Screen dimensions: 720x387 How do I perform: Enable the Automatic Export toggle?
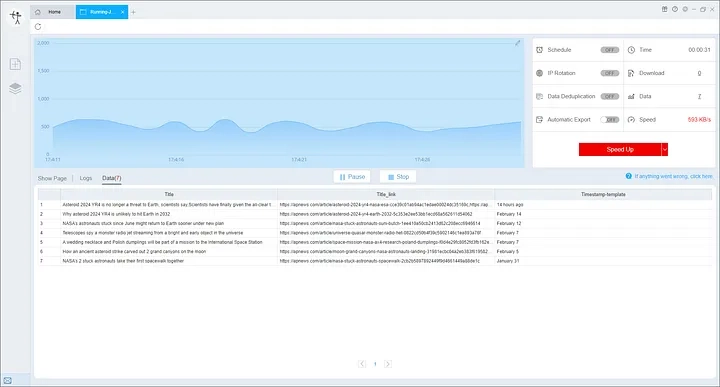click(610, 120)
